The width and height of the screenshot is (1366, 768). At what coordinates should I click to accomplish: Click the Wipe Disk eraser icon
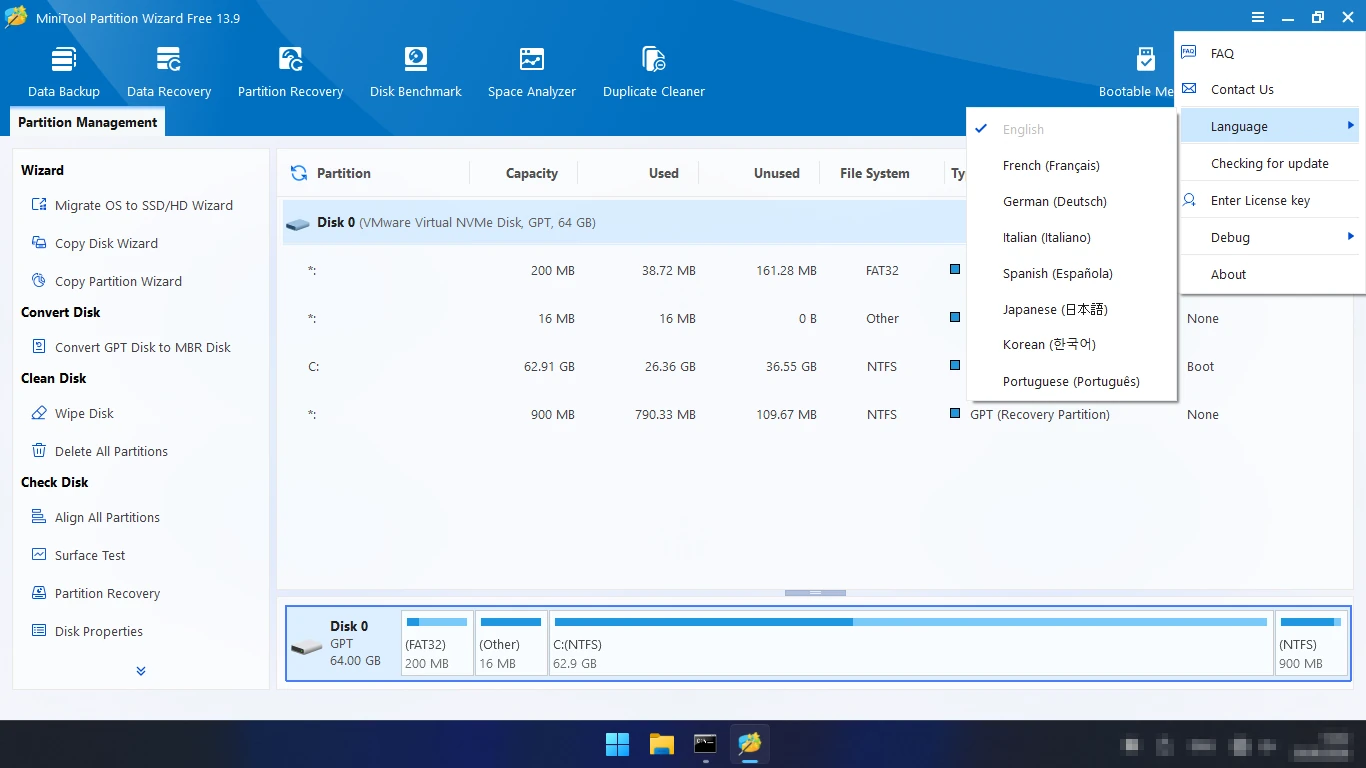(39, 413)
